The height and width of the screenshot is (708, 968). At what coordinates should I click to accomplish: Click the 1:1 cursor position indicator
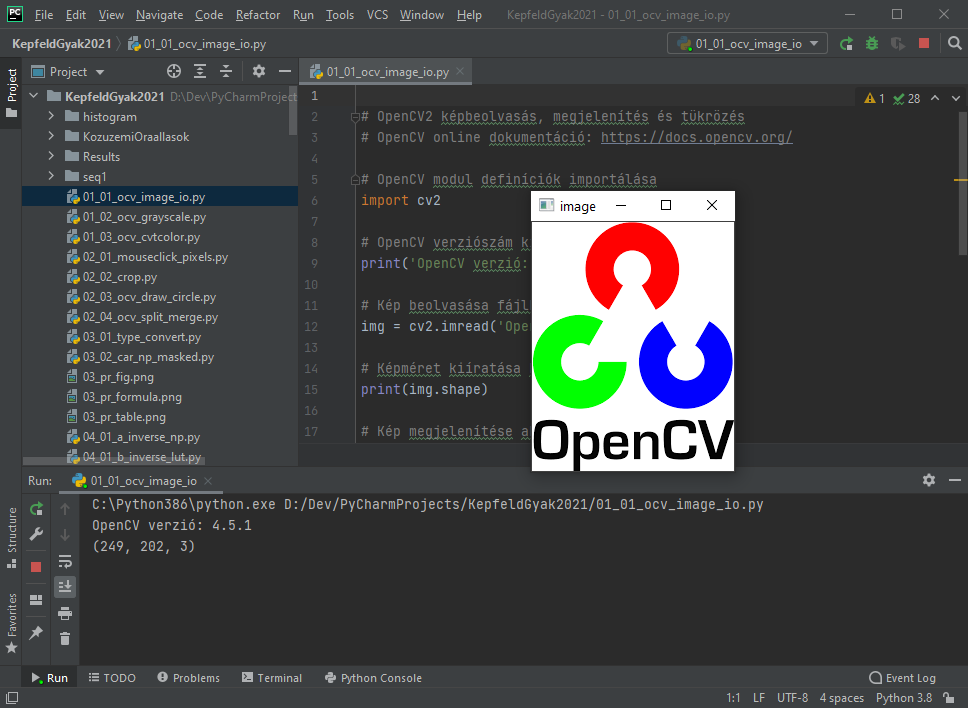pyautogui.click(x=733, y=698)
